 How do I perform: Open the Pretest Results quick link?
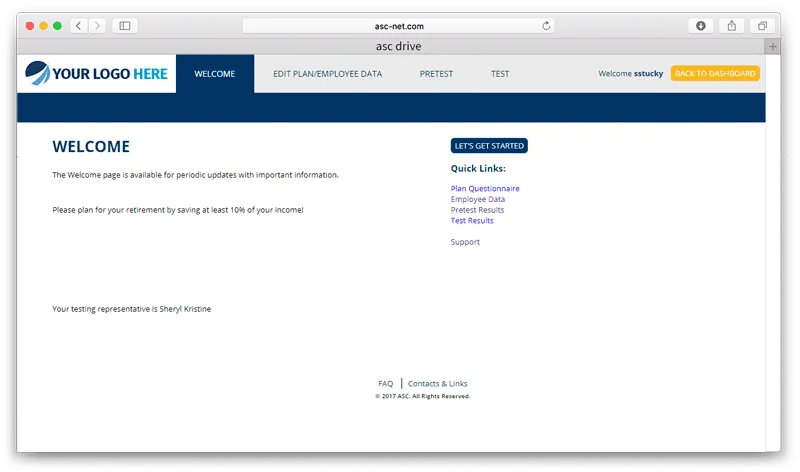477,210
